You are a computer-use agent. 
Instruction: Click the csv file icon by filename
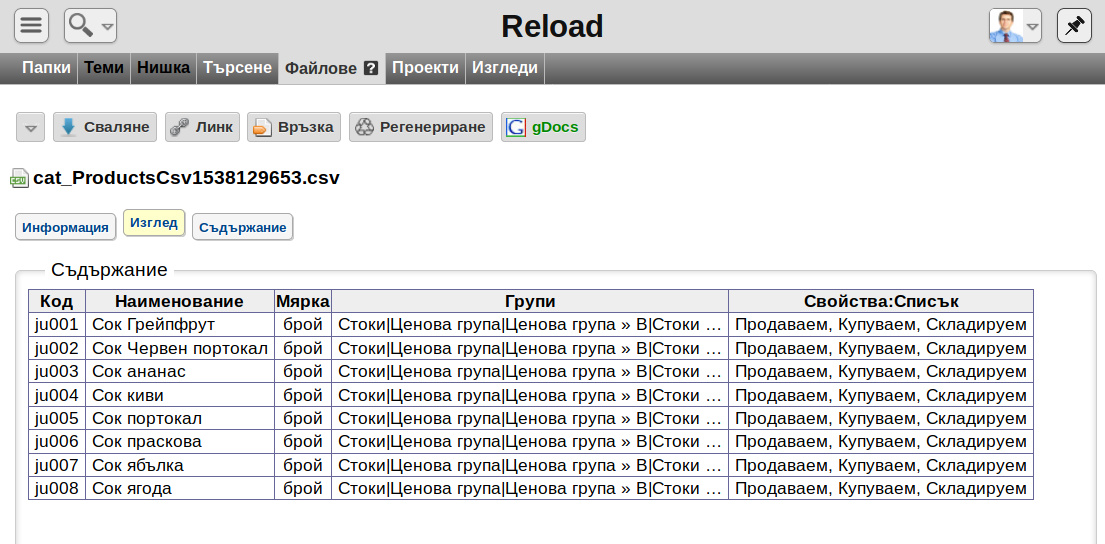(20, 178)
